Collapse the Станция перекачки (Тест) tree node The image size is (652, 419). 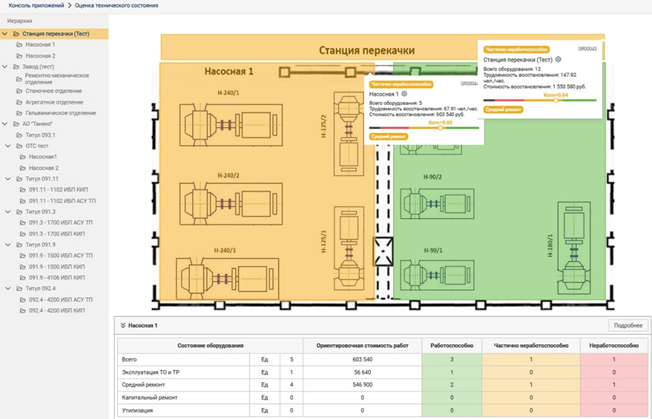tap(5, 34)
